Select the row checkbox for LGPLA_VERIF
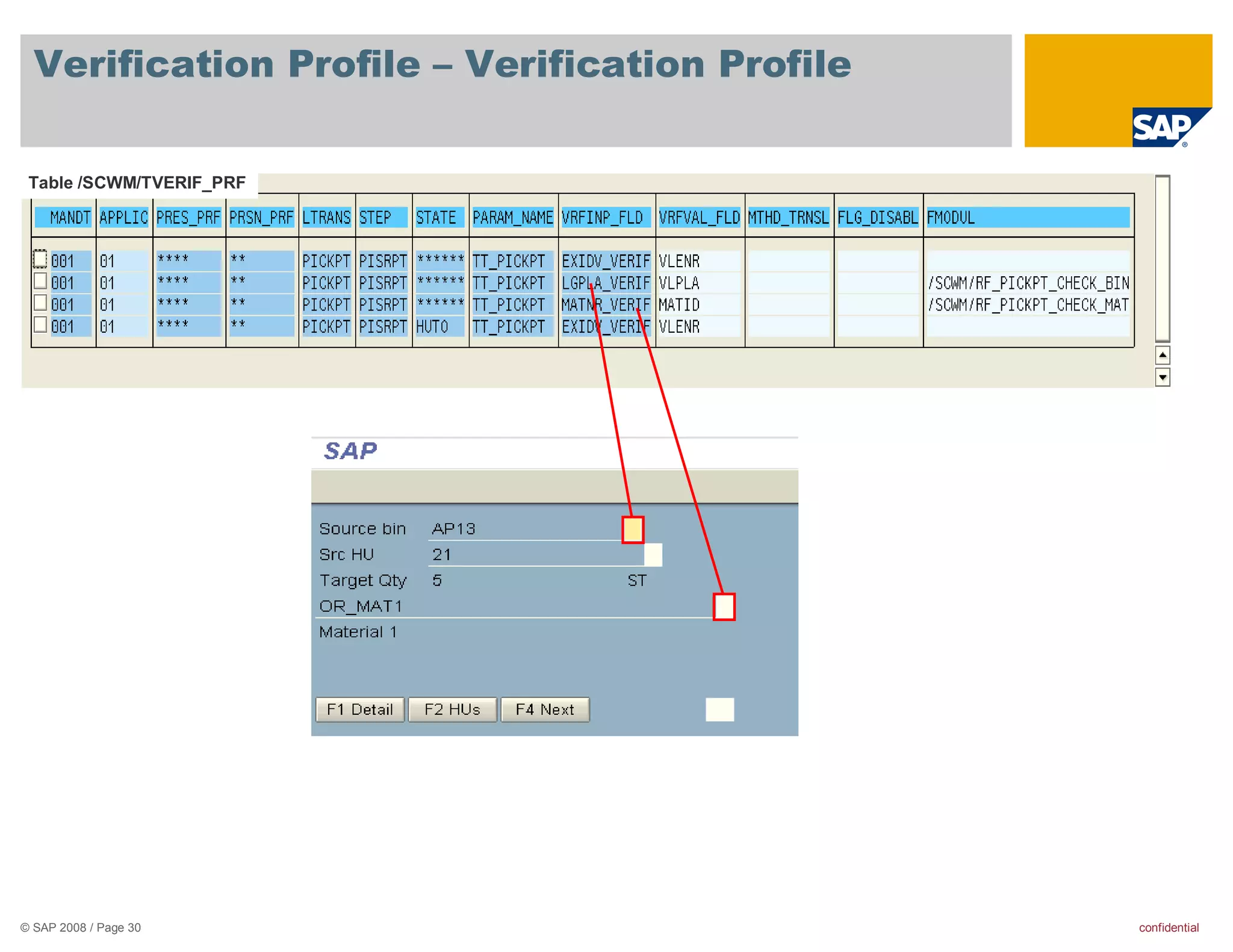Viewport: 1233px width, 952px height. click(40, 281)
